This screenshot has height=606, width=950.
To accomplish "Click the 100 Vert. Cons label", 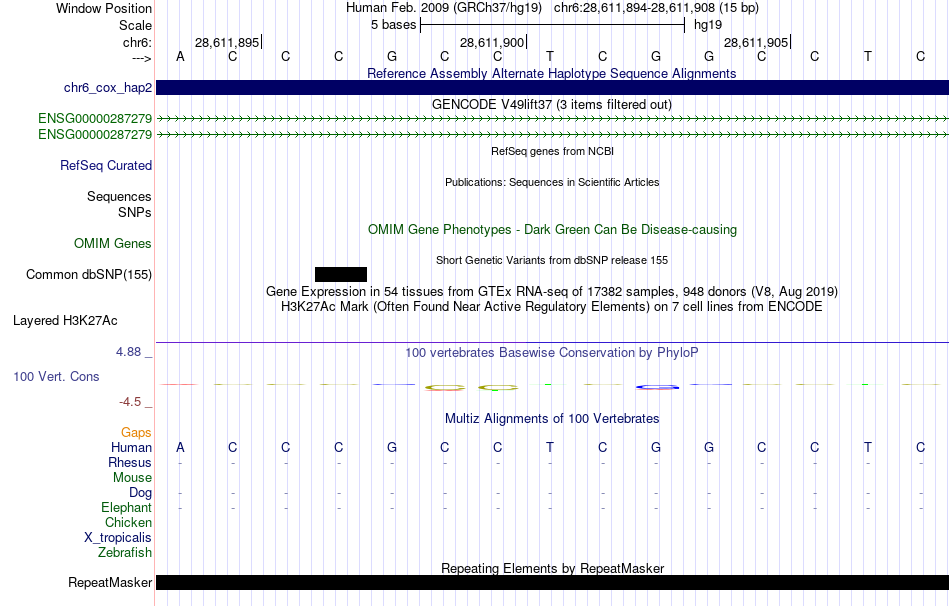I will 56,376.
